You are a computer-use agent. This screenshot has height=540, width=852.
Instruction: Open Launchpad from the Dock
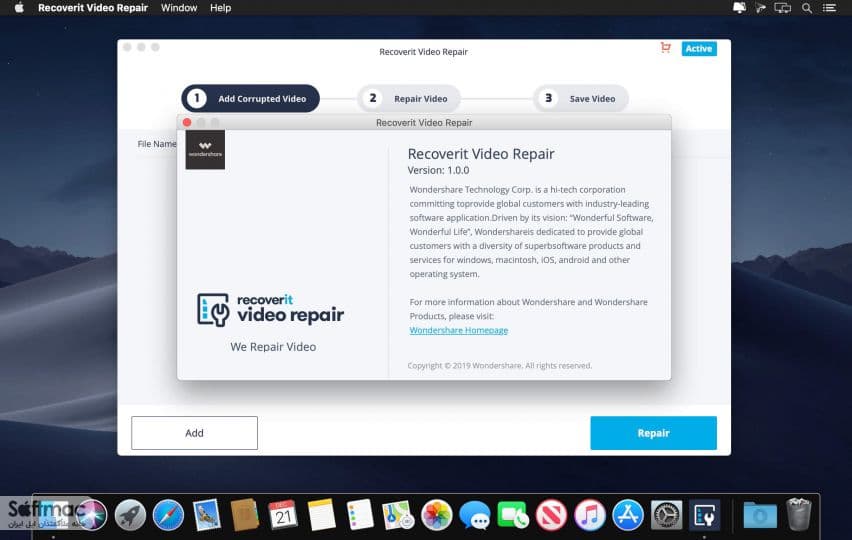click(130, 515)
